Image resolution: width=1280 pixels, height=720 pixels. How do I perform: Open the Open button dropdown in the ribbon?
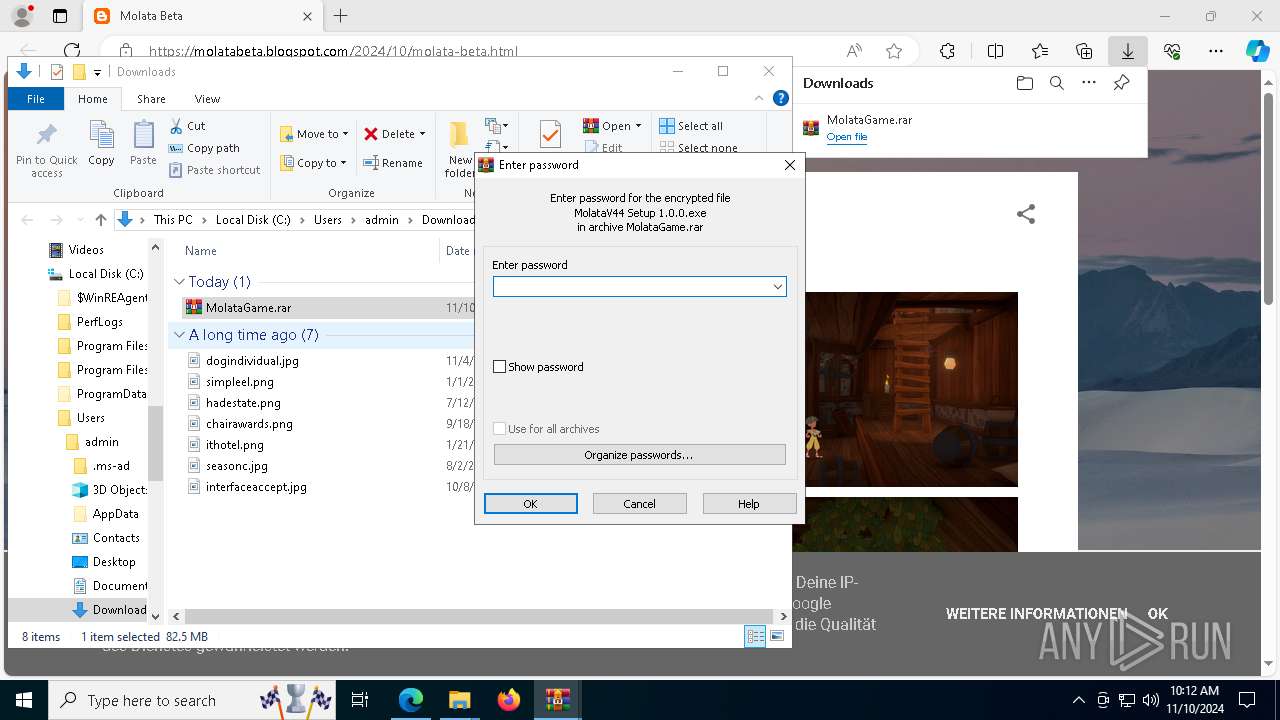pos(638,126)
